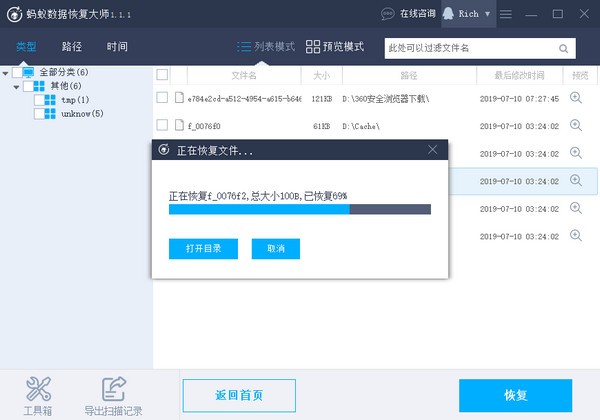Click the computer icon beside 全部分类
The width and height of the screenshot is (600, 420).
pyautogui.click(x=28, y=72)
